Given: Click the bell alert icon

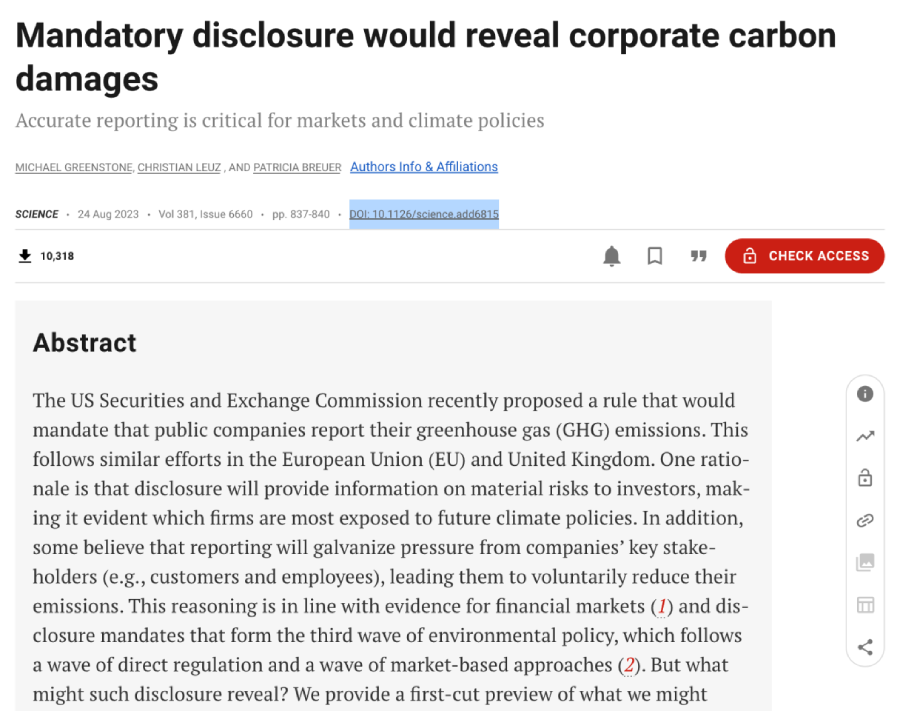Looking at the screenshot, I should pos(612,256).
